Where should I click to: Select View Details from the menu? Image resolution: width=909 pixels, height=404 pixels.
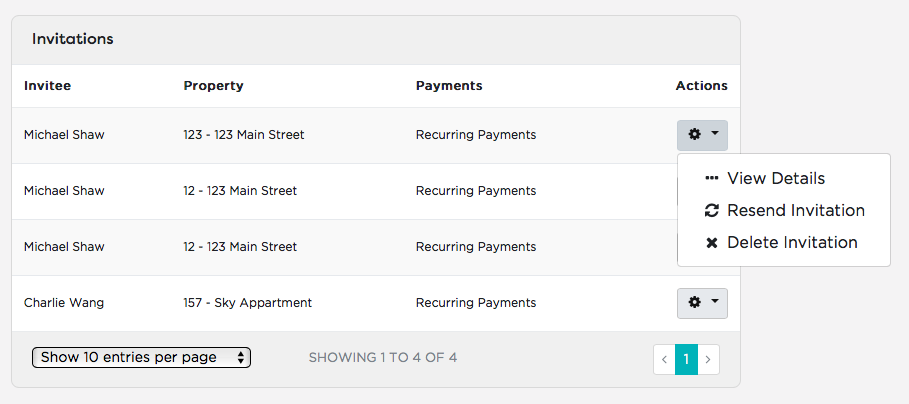[776, 179]
